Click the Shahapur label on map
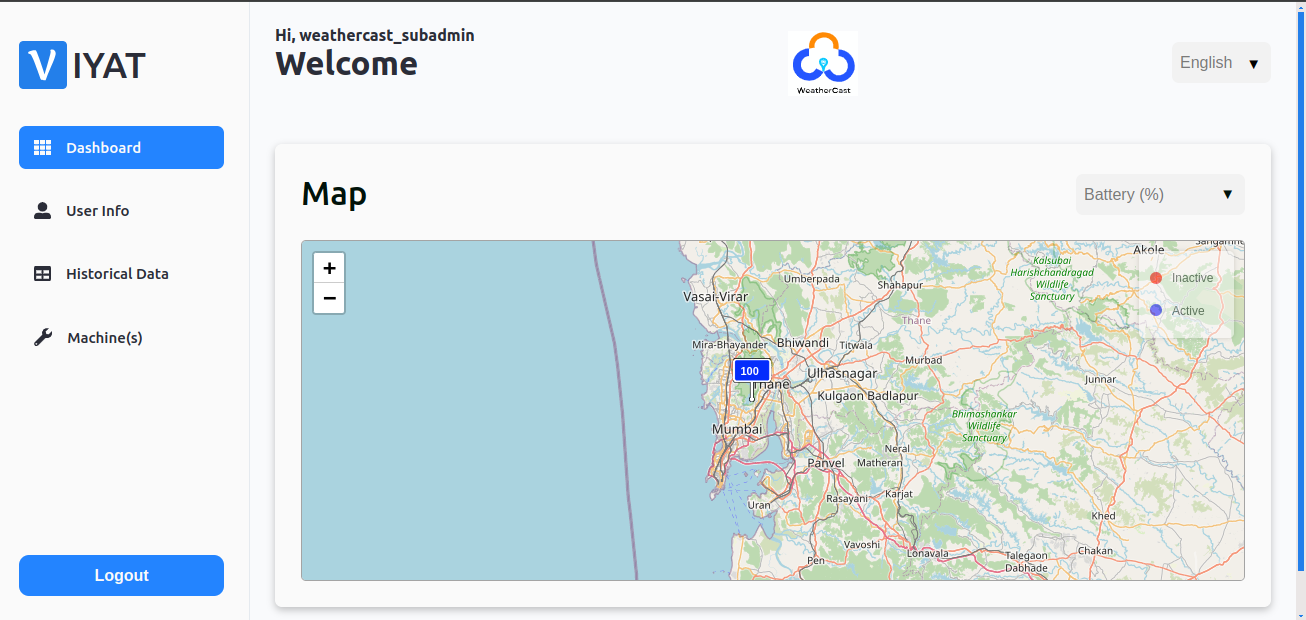 click(899, 285)
